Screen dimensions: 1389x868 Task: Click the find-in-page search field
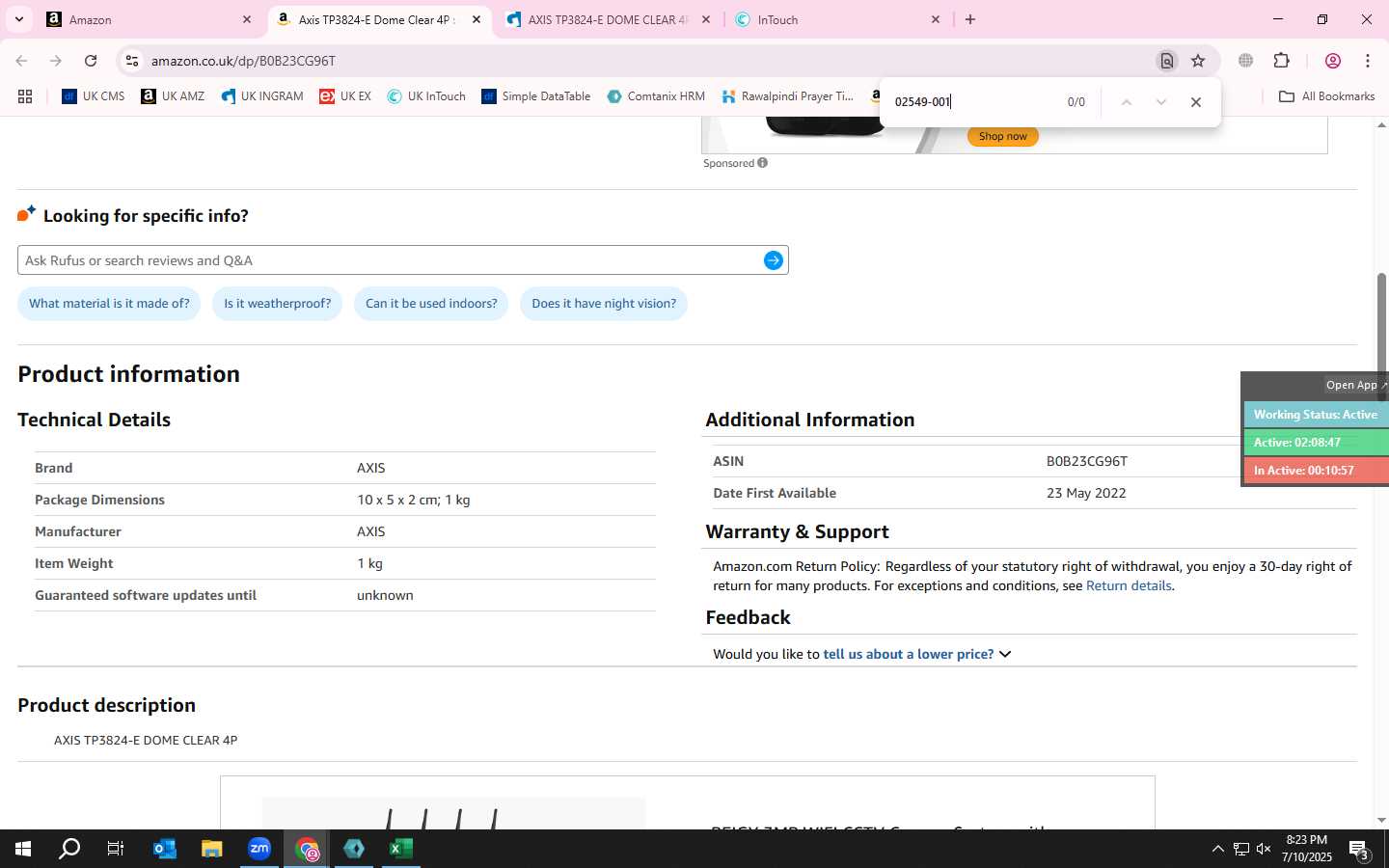(x=972, y=102)
